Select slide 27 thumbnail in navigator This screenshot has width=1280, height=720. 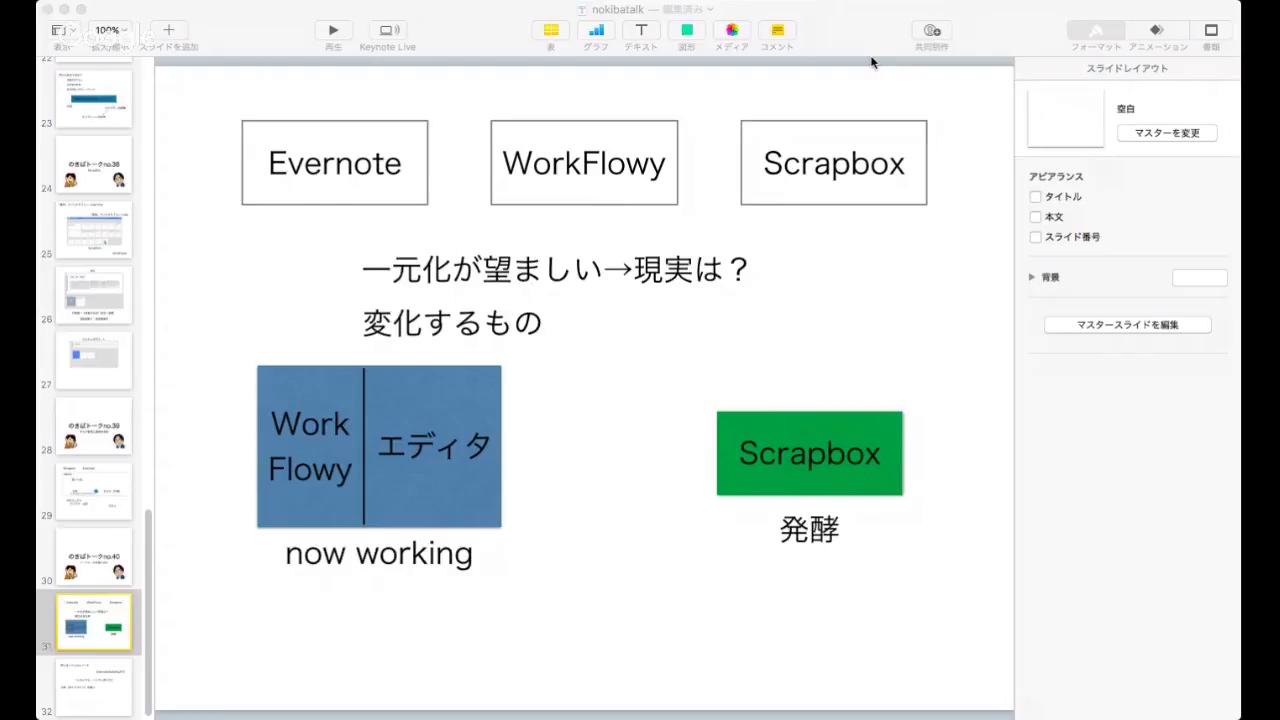pos(94,361)
